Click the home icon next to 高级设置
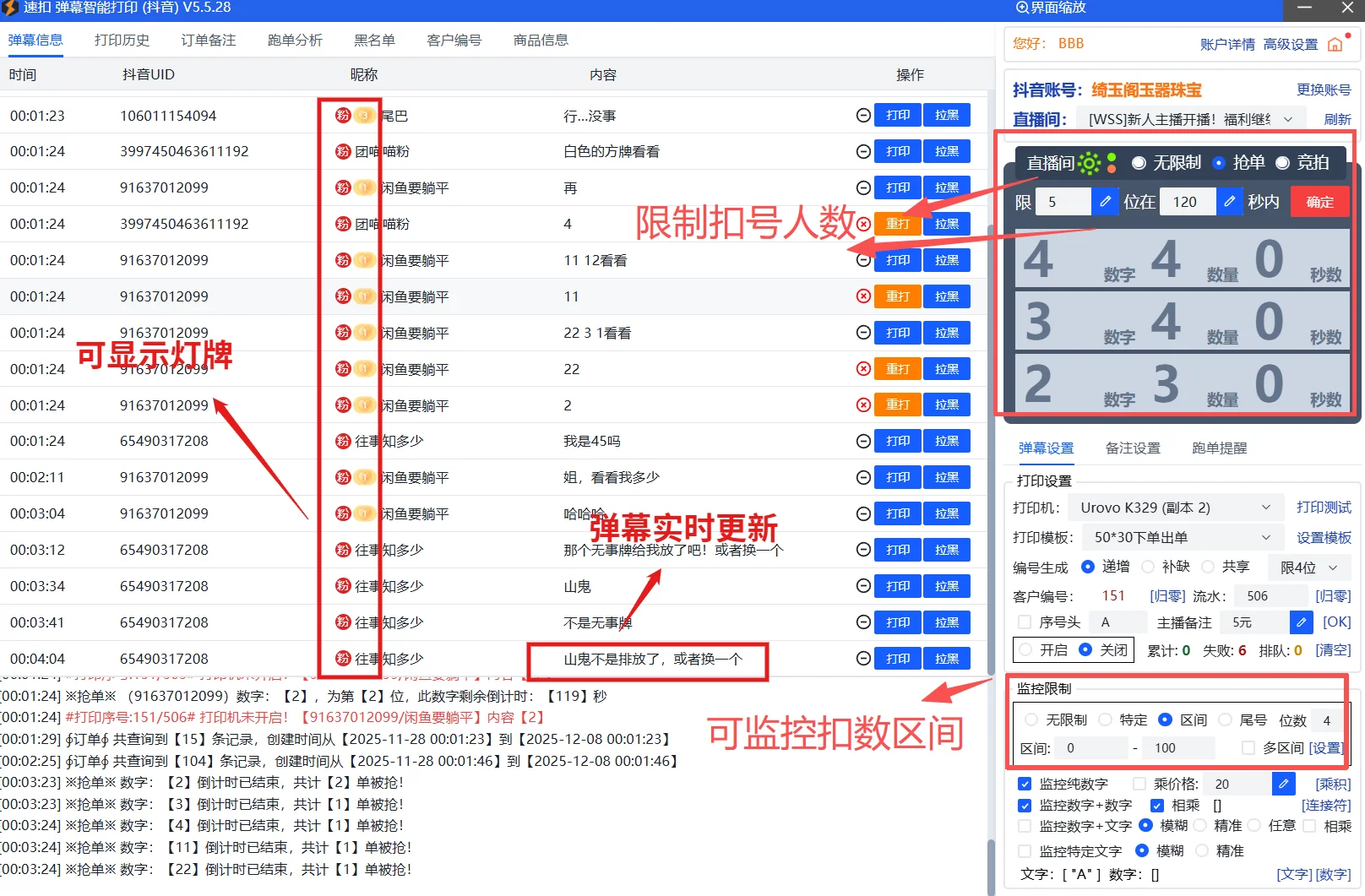The height and width of the screenshot is (896, 1365). (1335, 44)
